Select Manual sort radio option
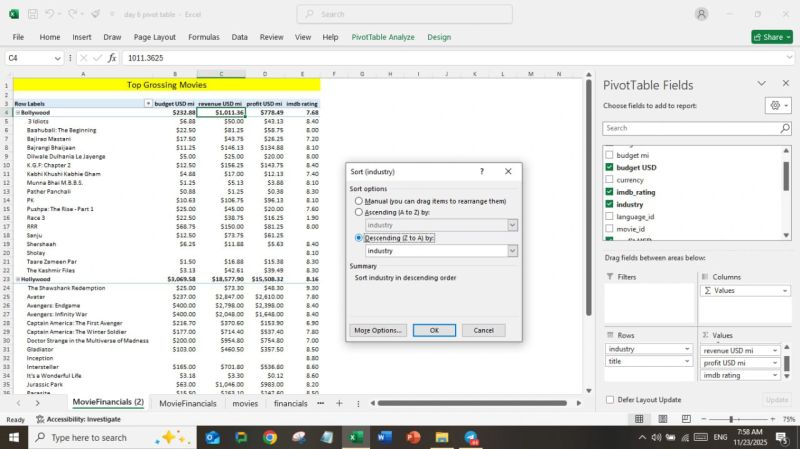 (x=359, y=201)
